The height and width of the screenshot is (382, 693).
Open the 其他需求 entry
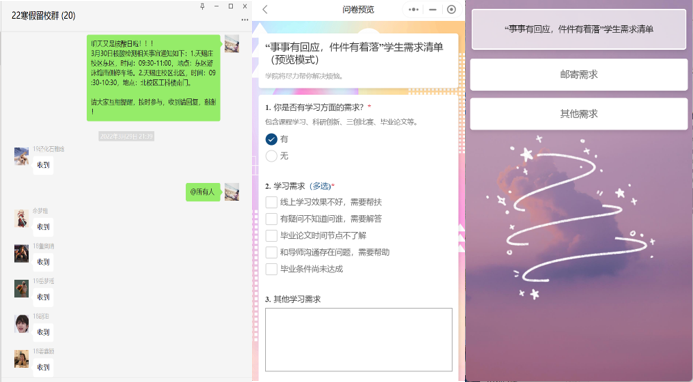pos(579,114)
